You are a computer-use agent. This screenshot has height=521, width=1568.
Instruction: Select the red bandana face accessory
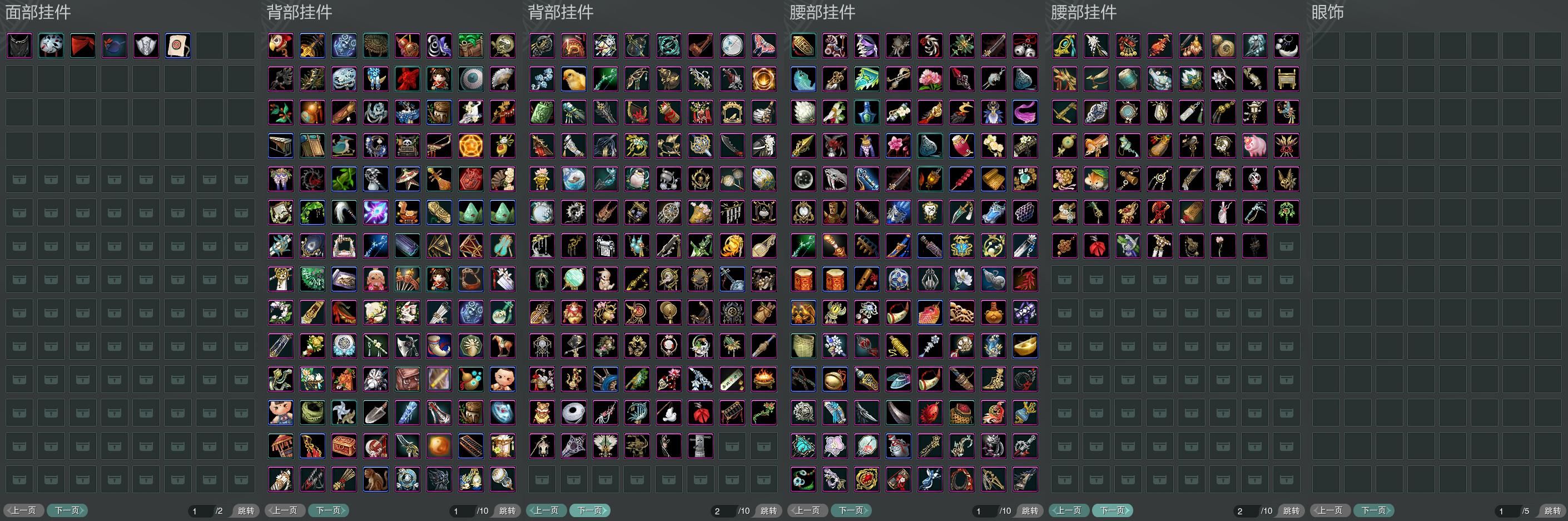(x=83, y=46)
